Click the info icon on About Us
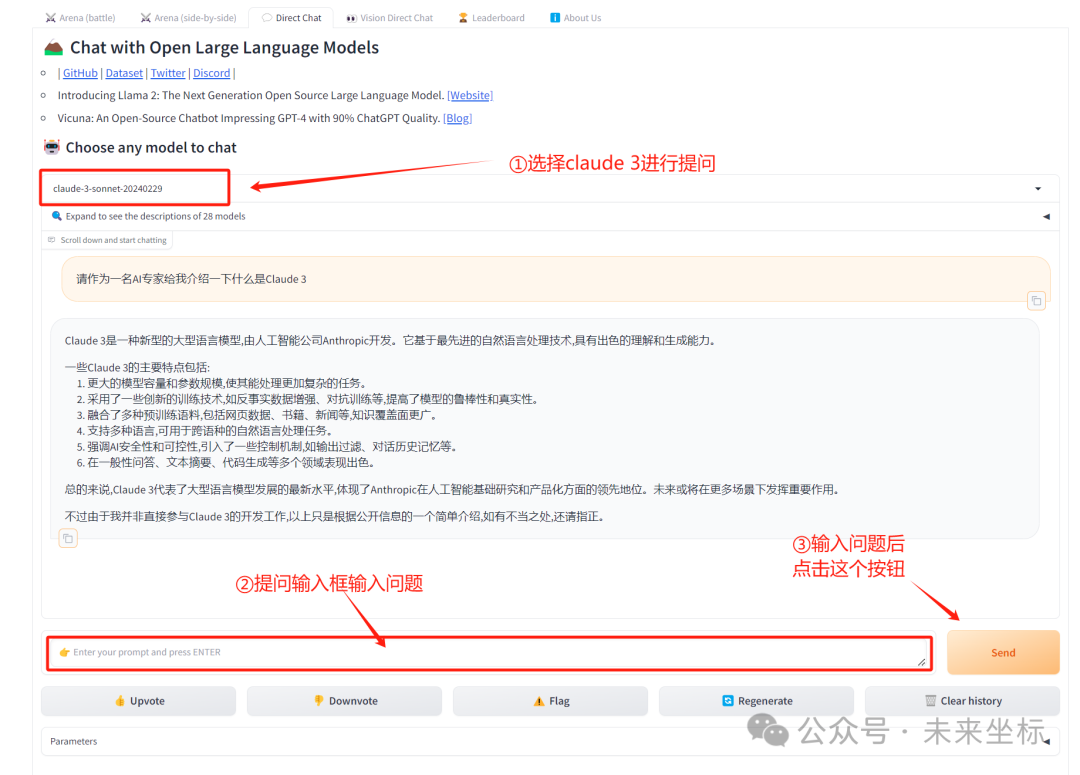1080x775 pixels. pyautogui.click(x=554, y=18)
